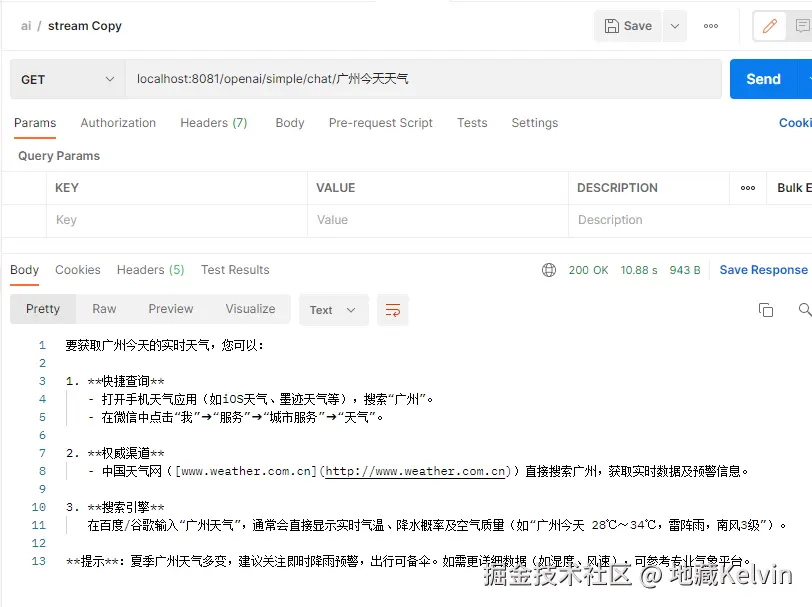812x607 pixels.
Task: Click the pencil edit icon
Action: click(770, 26)
